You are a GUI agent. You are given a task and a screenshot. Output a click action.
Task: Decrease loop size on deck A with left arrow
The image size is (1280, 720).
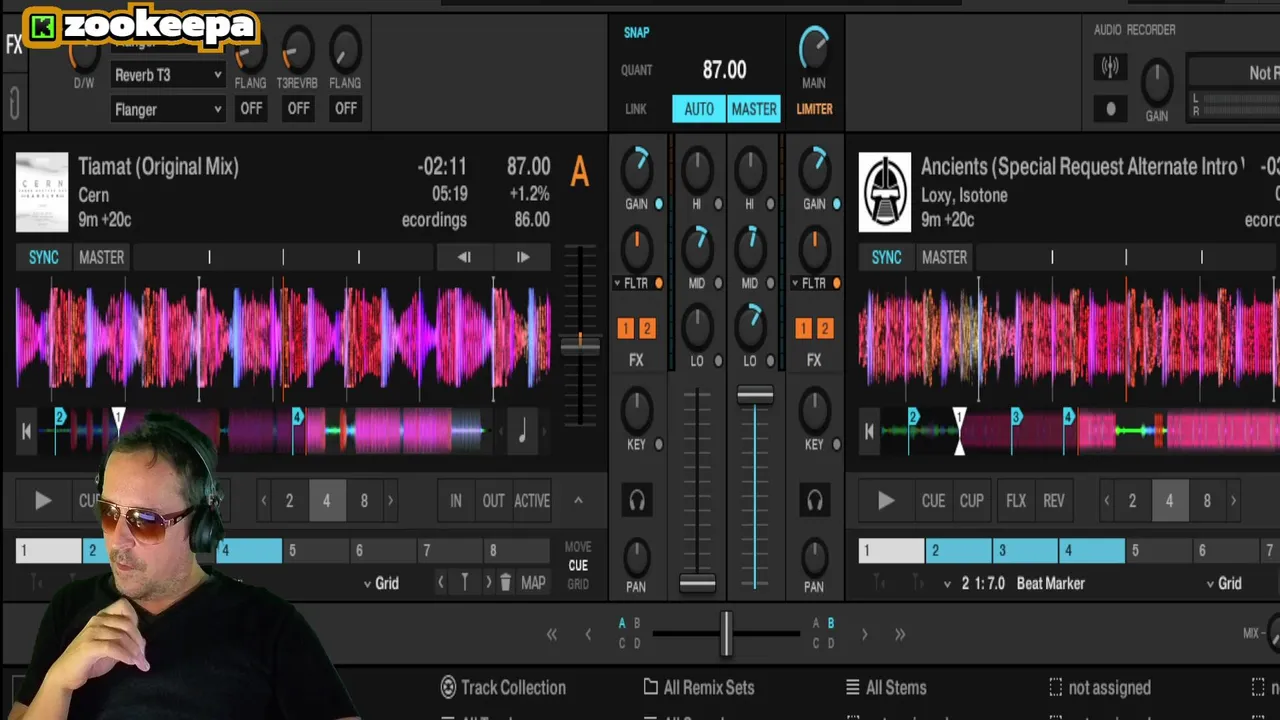click(264, 501)
